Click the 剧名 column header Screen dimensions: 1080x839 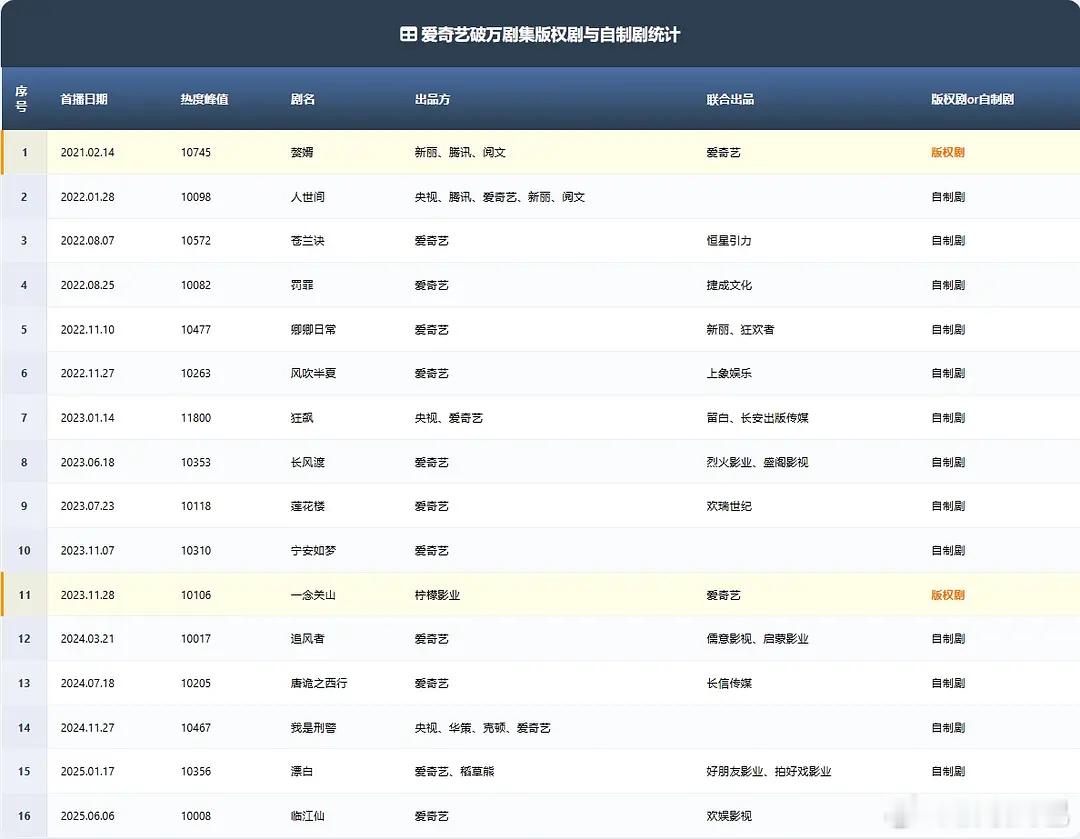pos(302,99)
